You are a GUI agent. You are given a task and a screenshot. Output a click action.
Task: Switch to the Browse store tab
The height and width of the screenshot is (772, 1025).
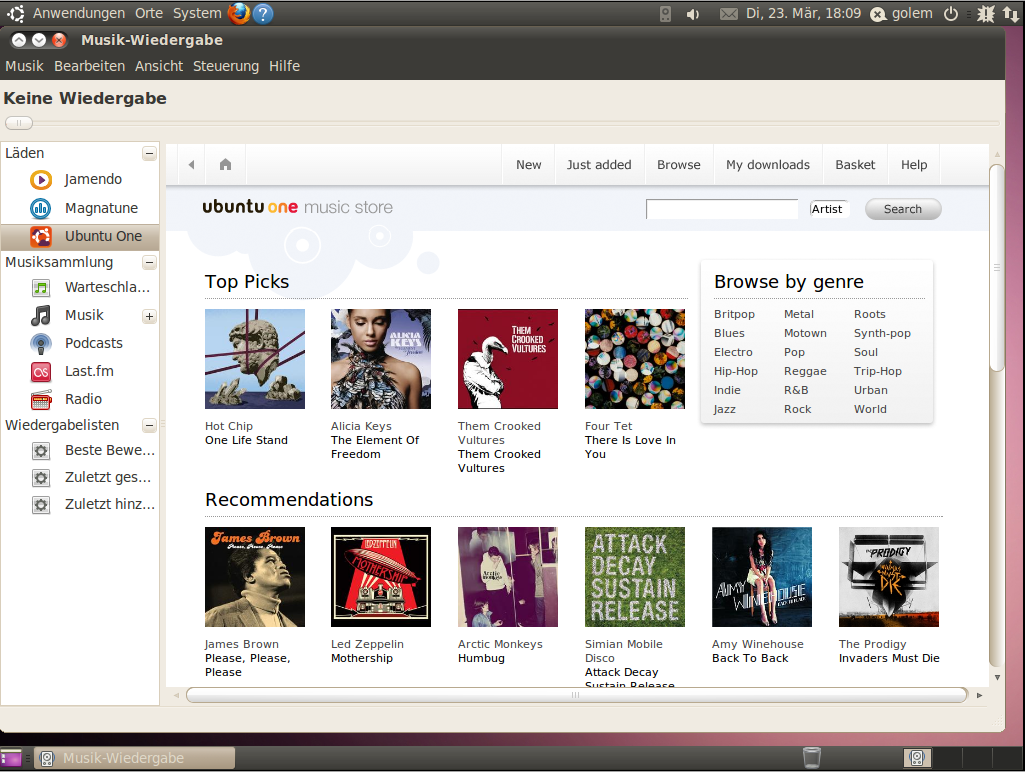point(678,164)
